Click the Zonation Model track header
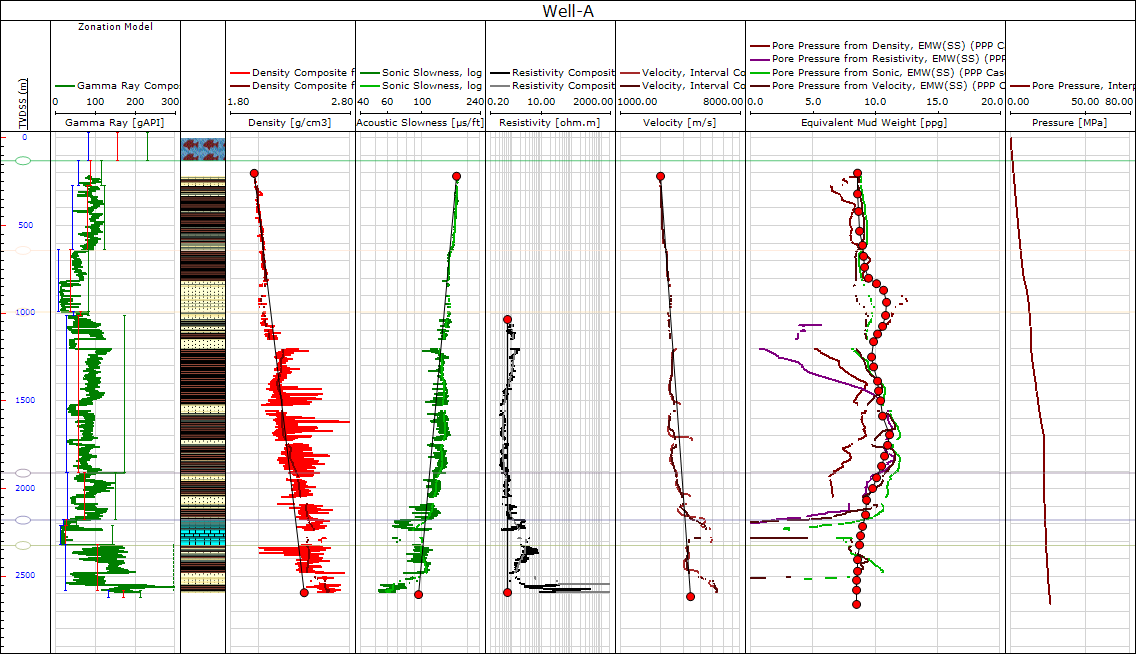 [x=115, y=27]
